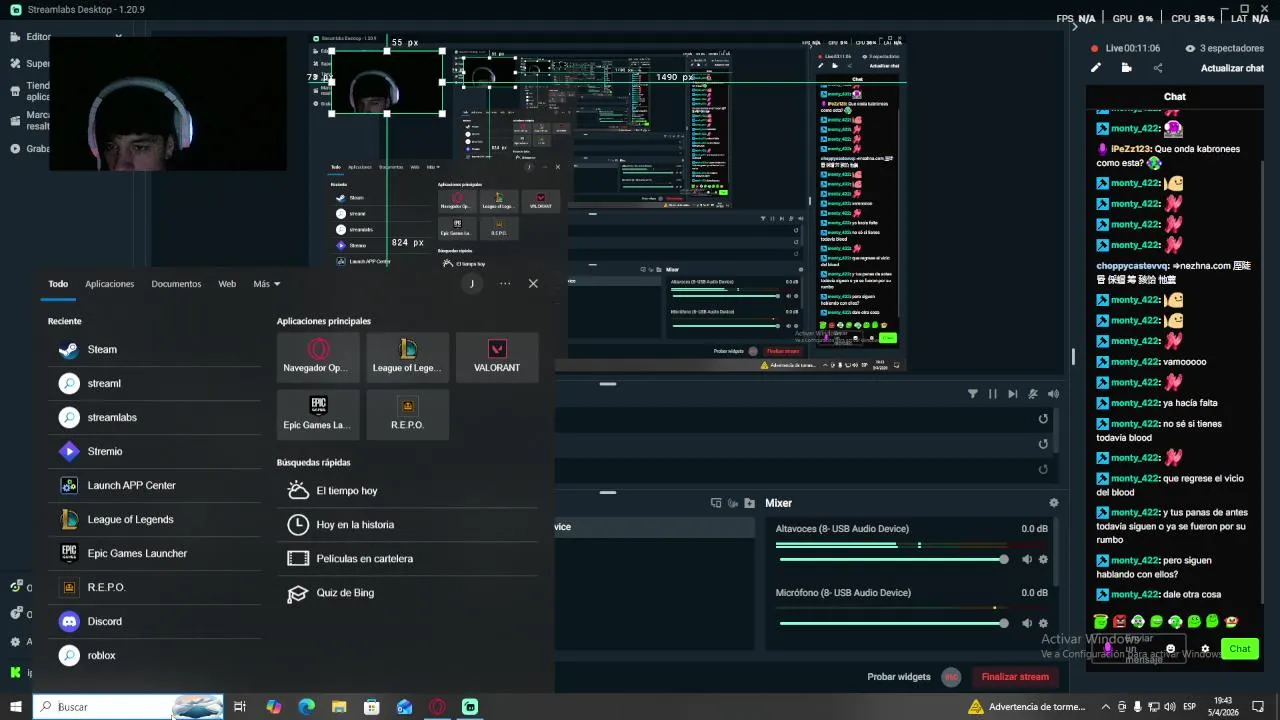Screen dimensions: 1280x720
Task: Open Discord from the recent list
Action: (x=154, y=622)
